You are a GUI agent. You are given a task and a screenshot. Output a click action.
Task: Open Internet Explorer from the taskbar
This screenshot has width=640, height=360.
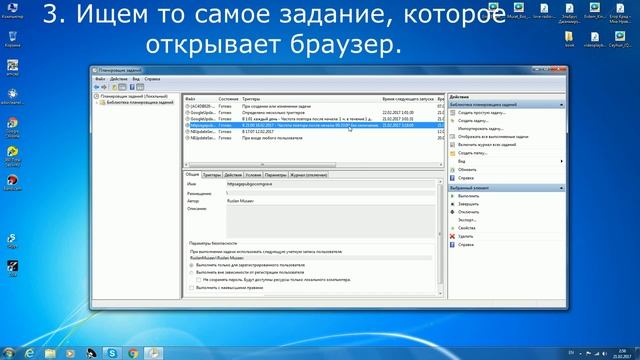[29, 353]
